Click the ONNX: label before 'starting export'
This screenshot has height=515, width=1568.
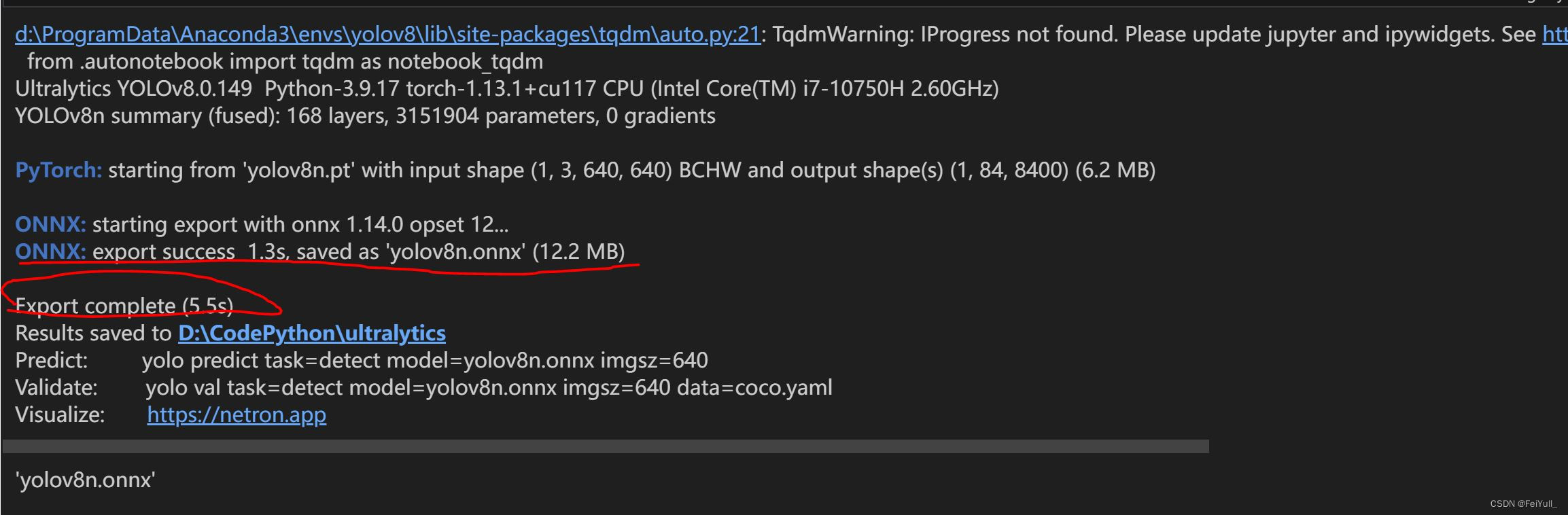(50, 224)
